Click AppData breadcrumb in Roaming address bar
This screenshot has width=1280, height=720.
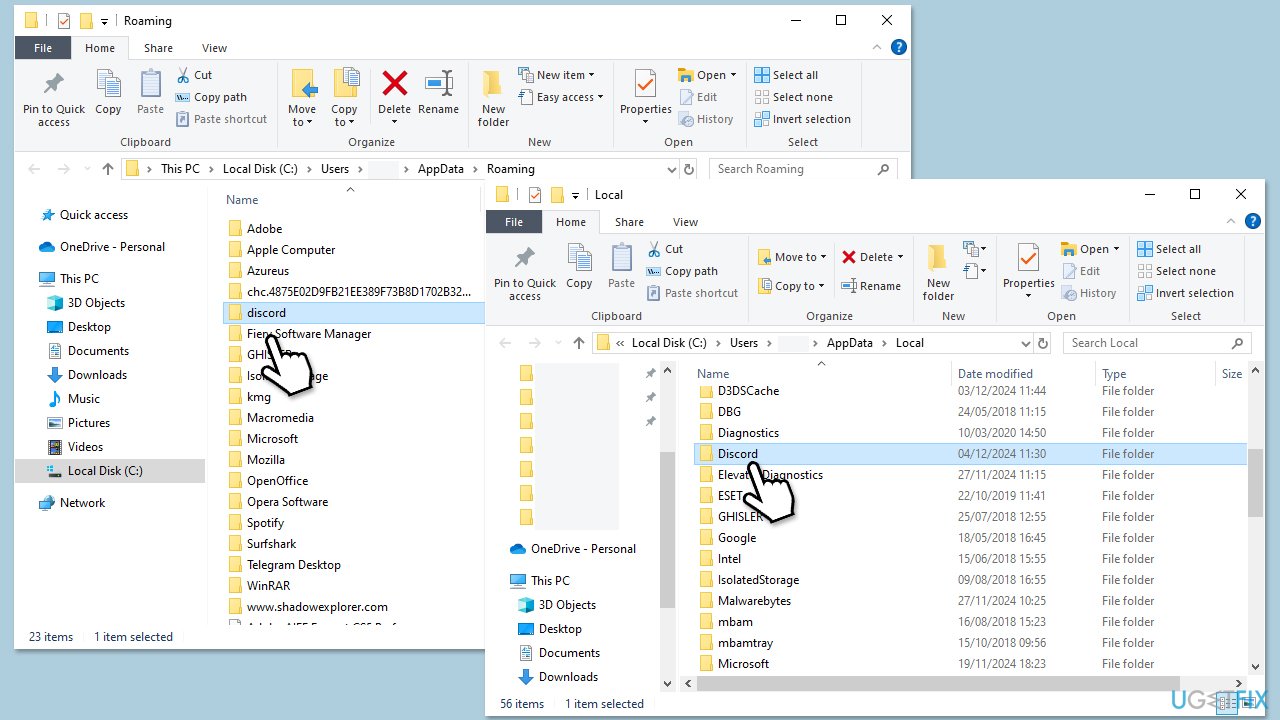pos(441,169)
